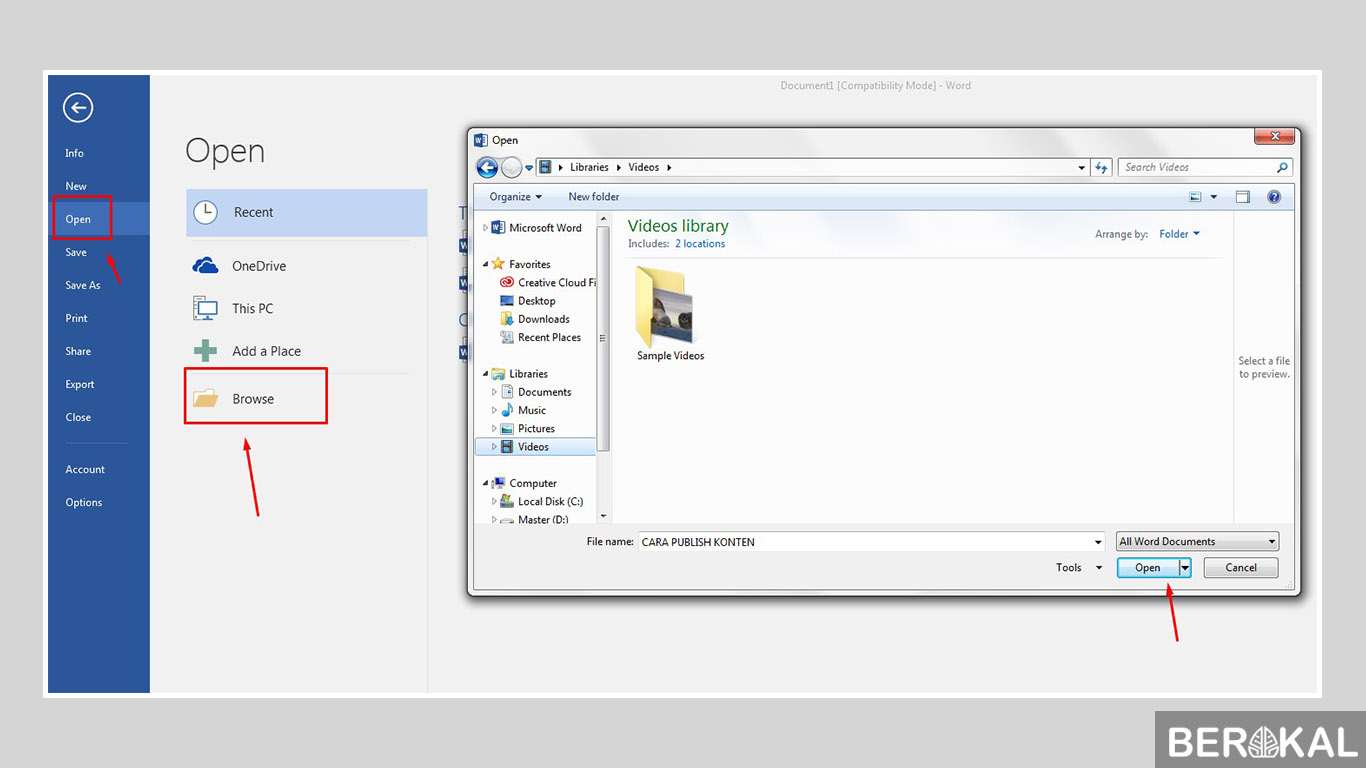Open the Arrange by Folder dropdown
The image size is (1366, 768).
[1179, 234]
